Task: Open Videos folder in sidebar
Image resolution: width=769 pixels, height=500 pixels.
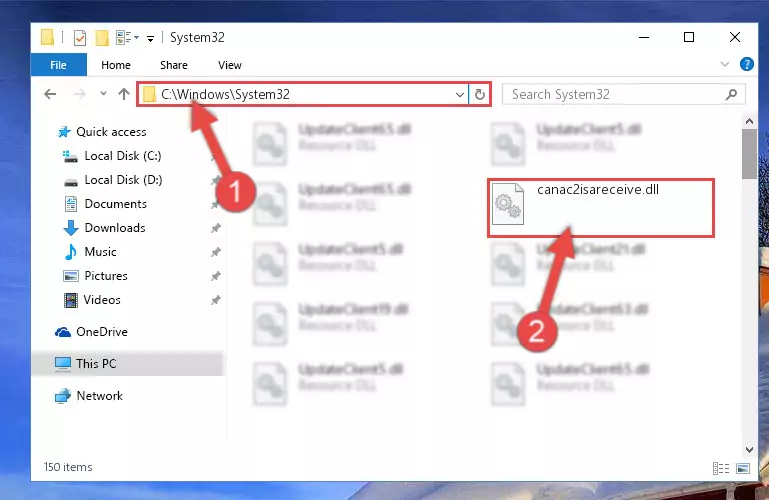Action: 102,300
